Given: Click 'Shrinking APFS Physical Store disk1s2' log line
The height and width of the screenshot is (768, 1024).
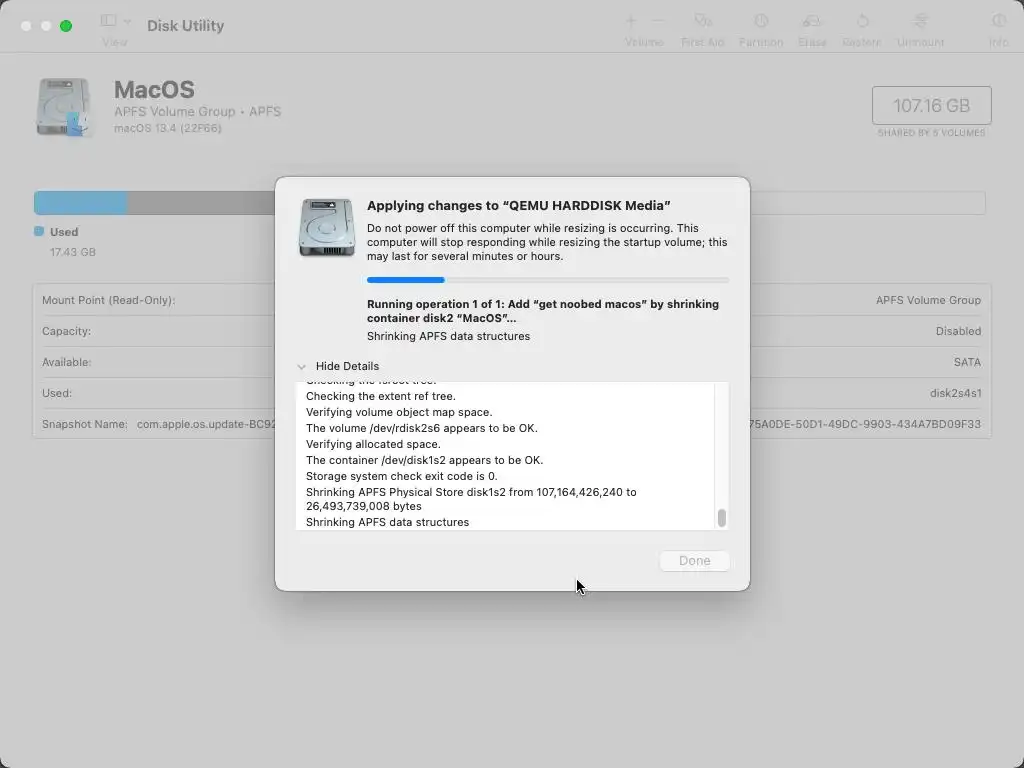Looking at the screenshot, I should click(x=471, y=499).
